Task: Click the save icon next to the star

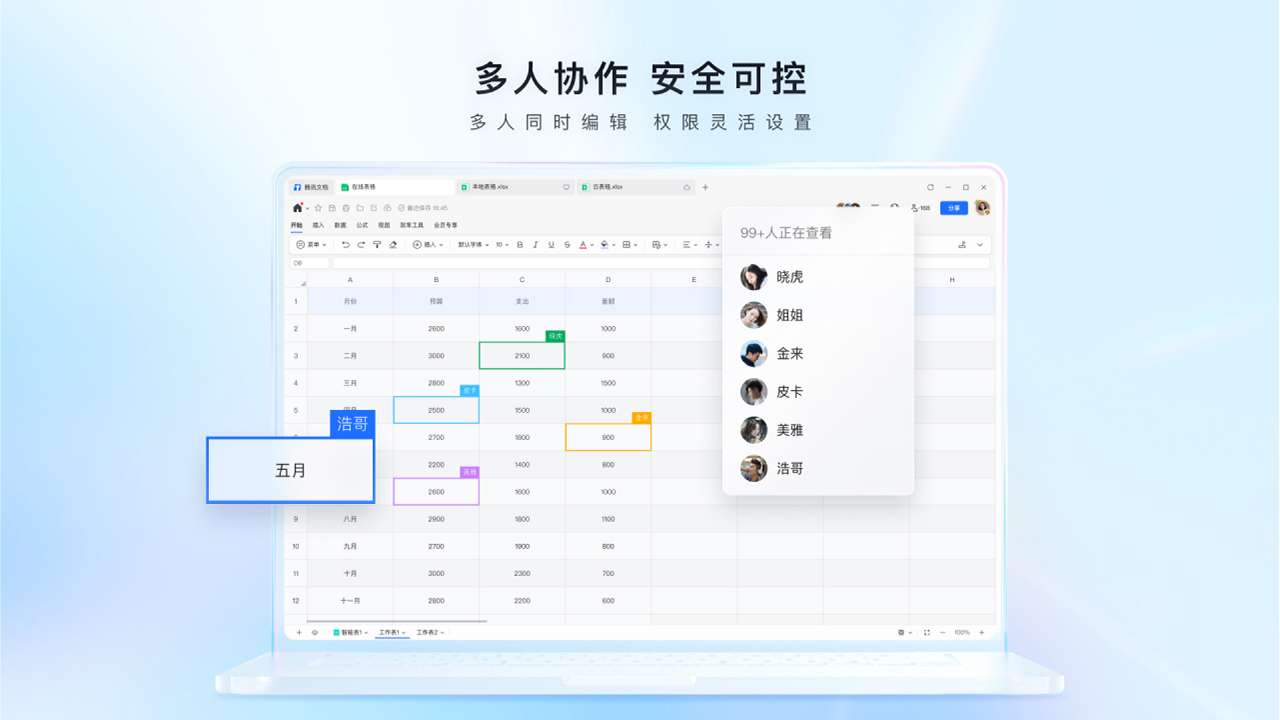Action: click(332, 208)
